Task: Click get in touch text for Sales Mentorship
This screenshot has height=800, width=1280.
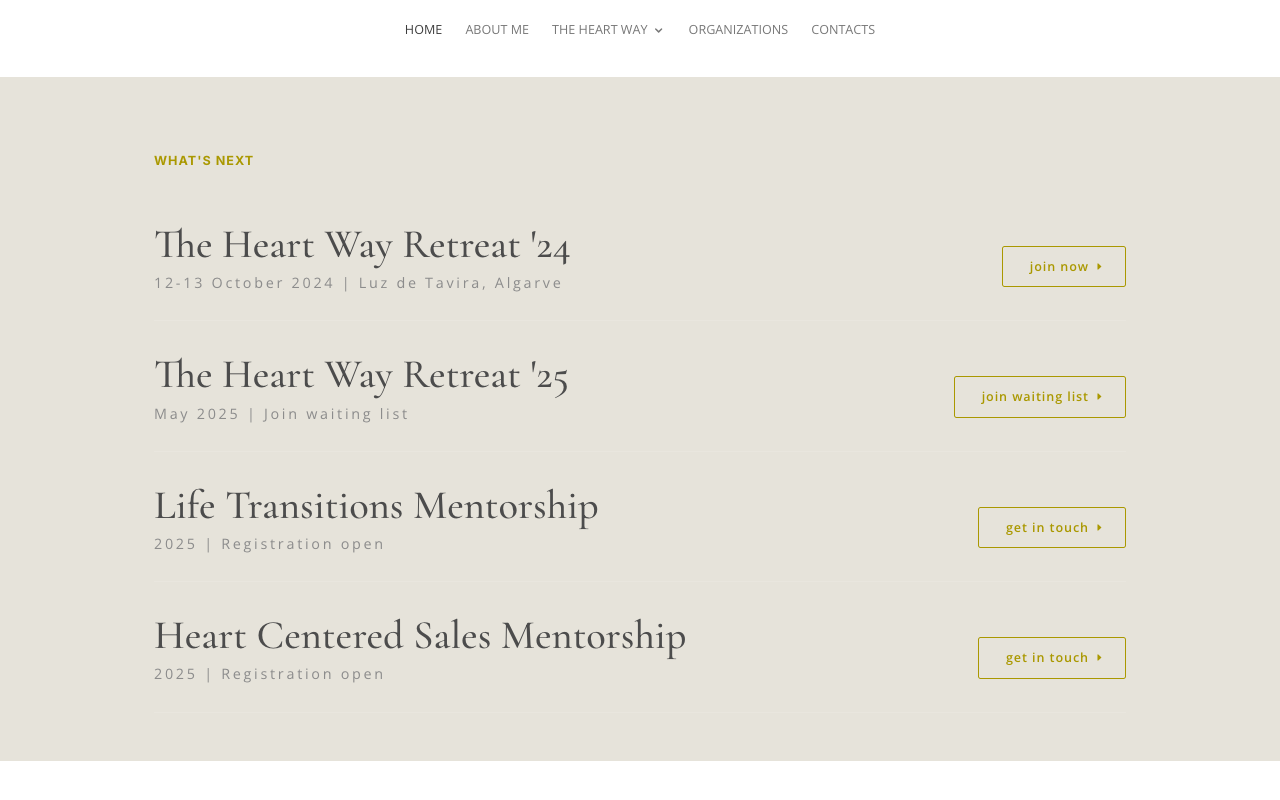Action: point(1047,658)
